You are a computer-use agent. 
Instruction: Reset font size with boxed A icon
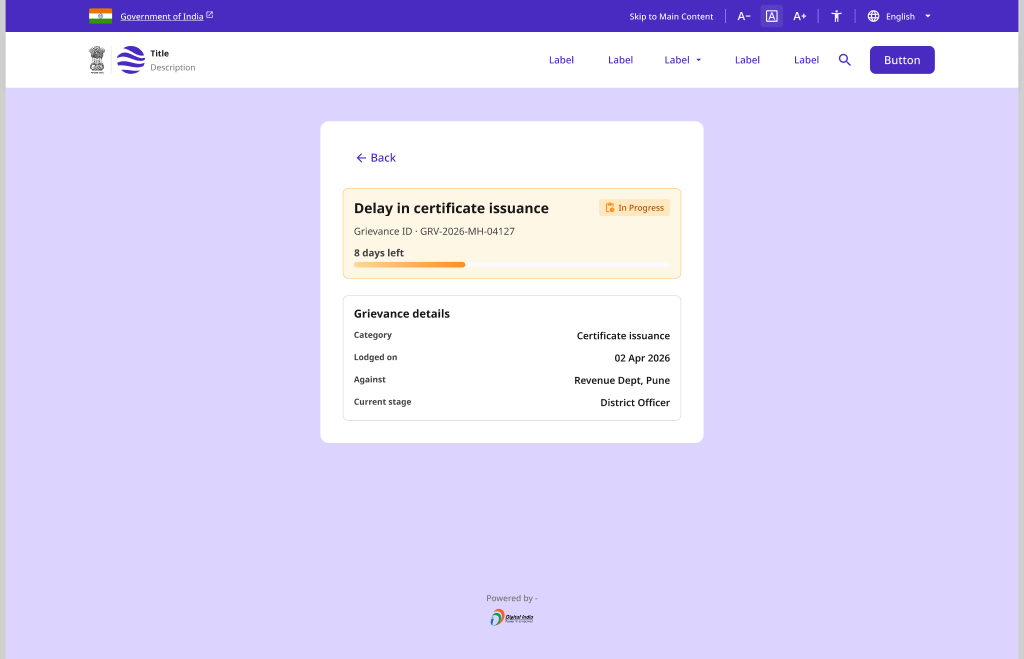pyautogui.click(x=771, y=16)
